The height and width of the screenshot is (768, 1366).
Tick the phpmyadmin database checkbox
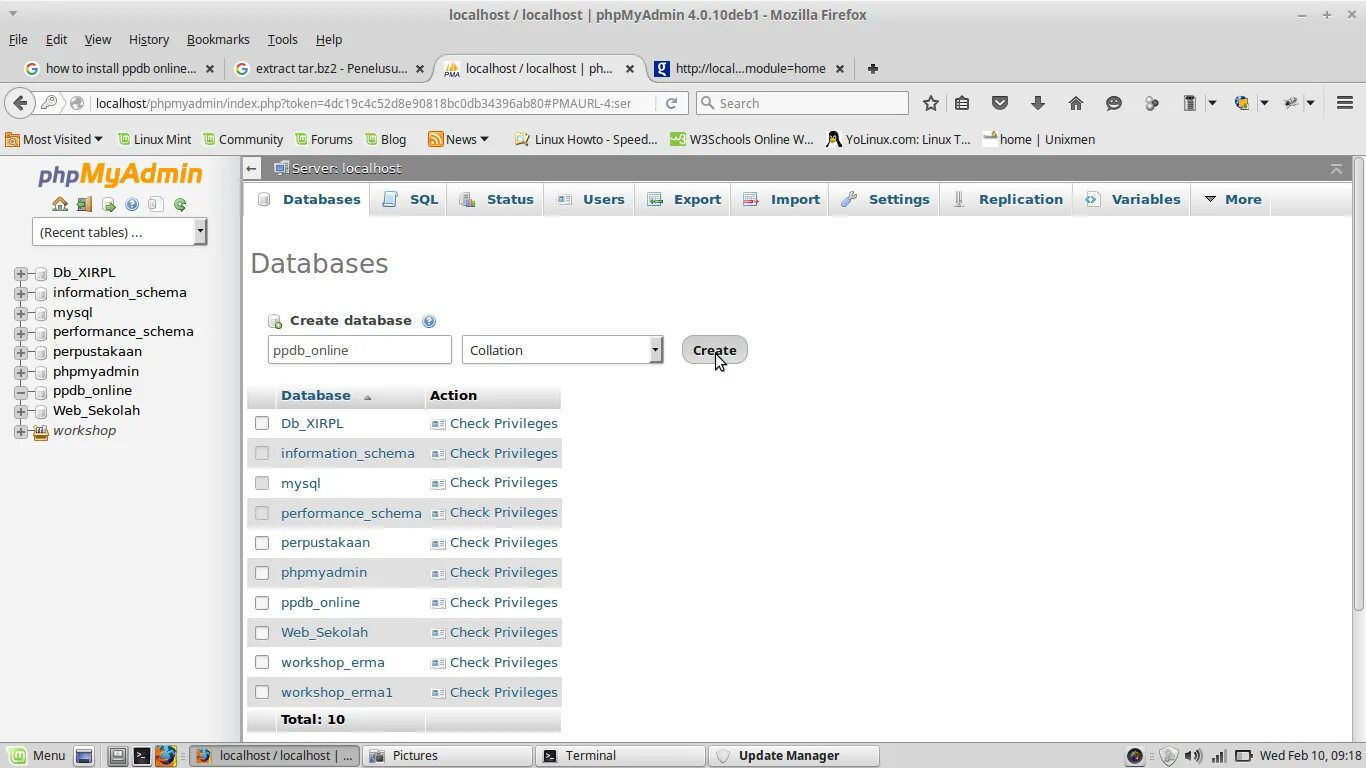(262, 573)
